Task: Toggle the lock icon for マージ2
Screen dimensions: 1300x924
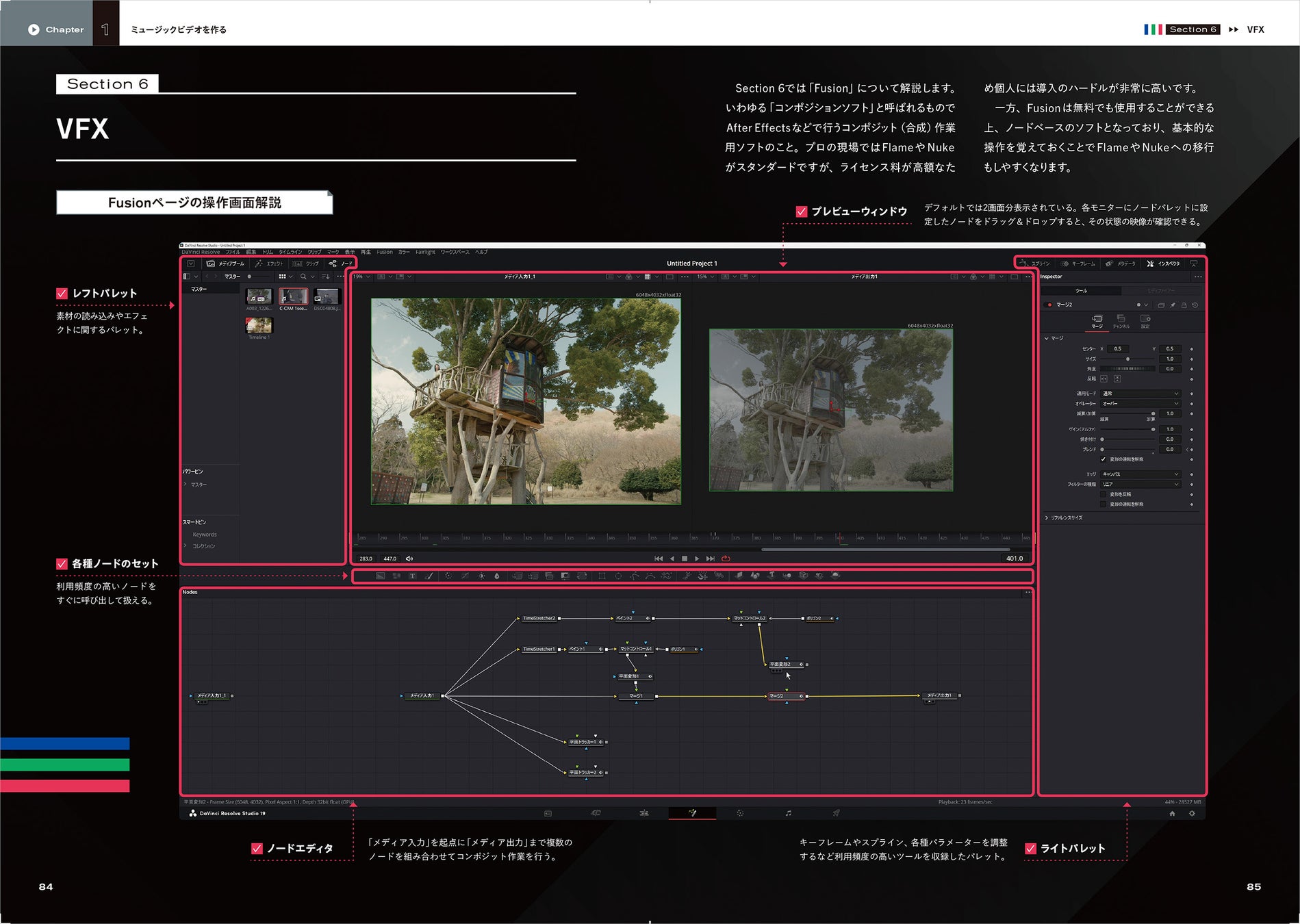Action: tap(1184, 305)
